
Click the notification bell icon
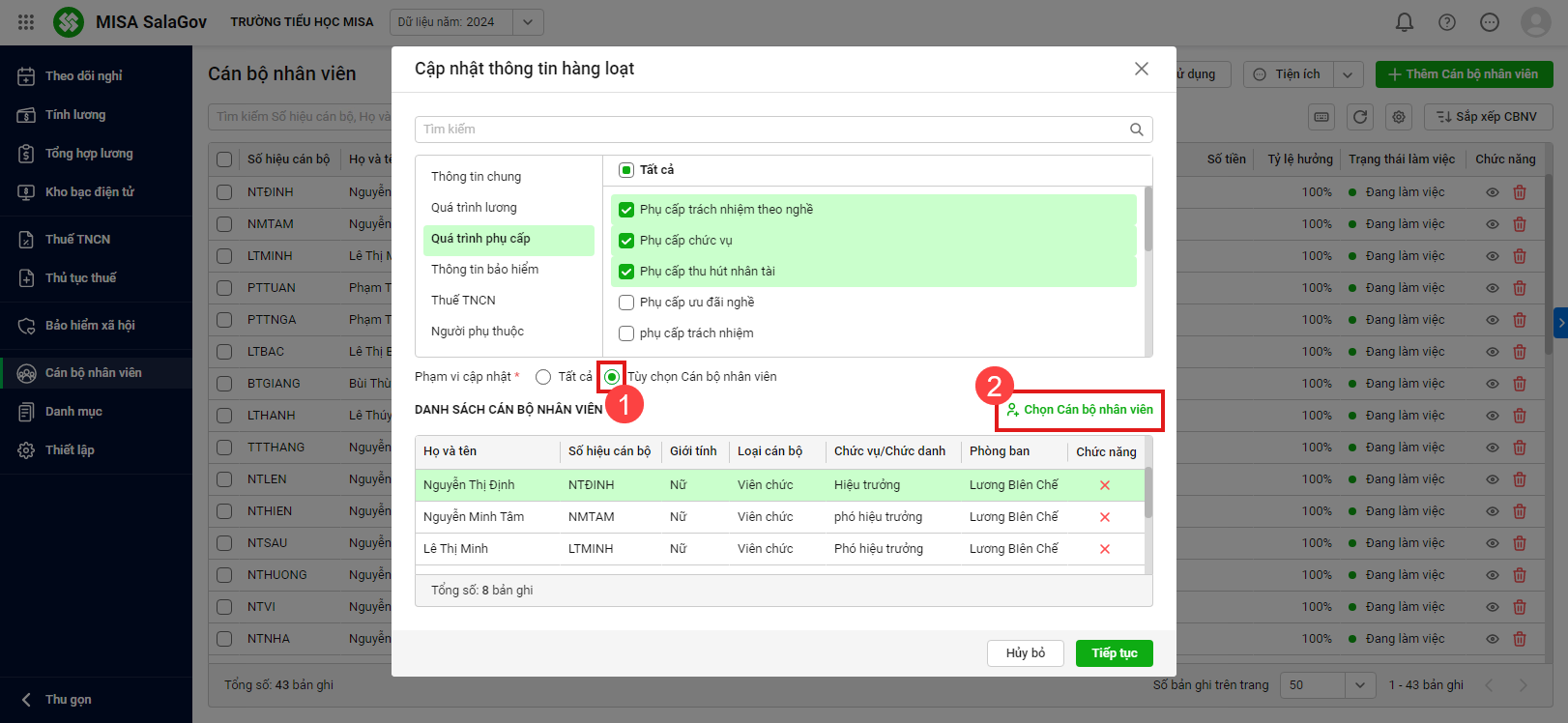pos(1405,21)
